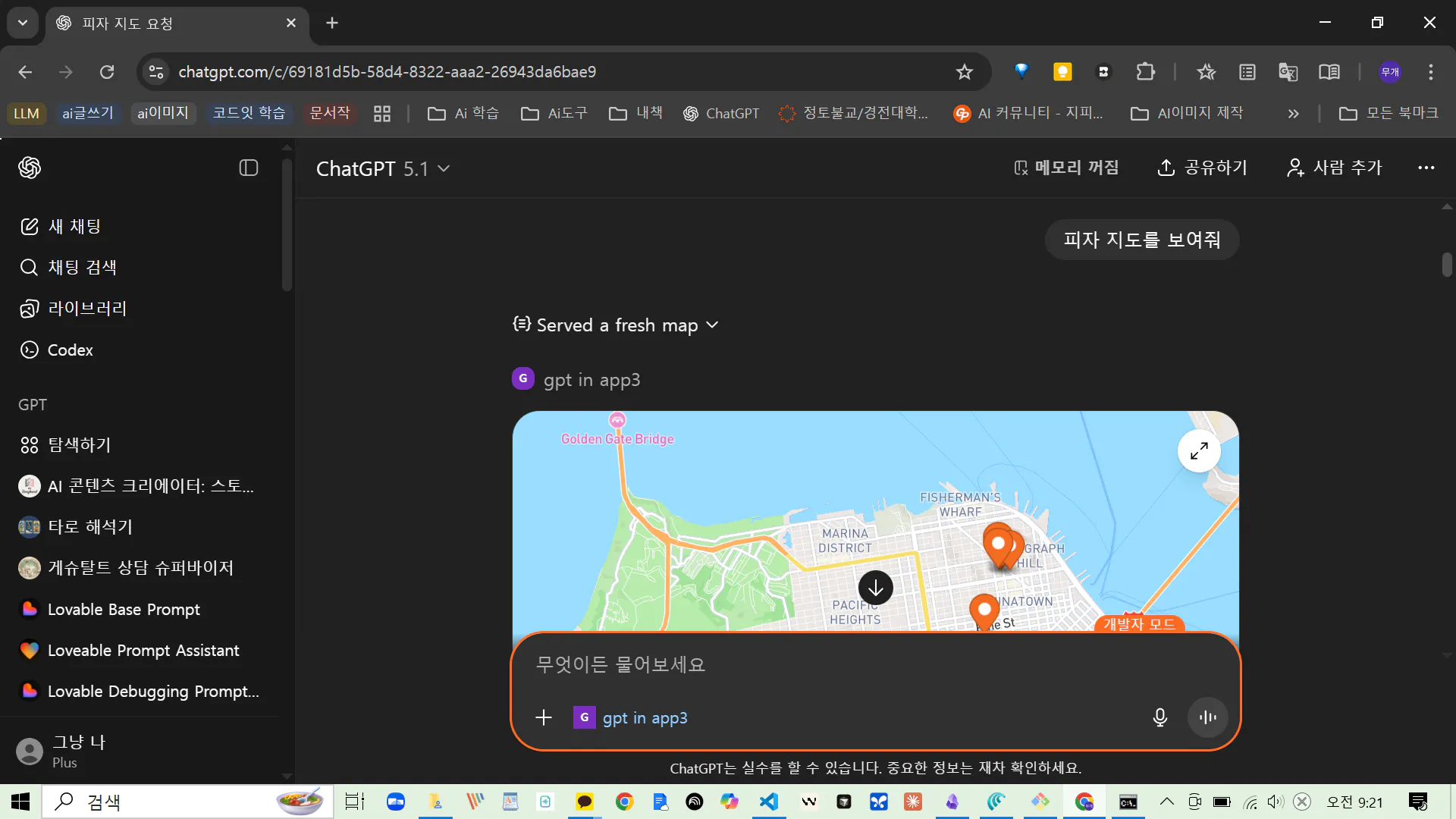Screen dimensions: 1456x819
Task: Open the Chrome extensions puzzle icon
Action: (x=1145, y=72)
